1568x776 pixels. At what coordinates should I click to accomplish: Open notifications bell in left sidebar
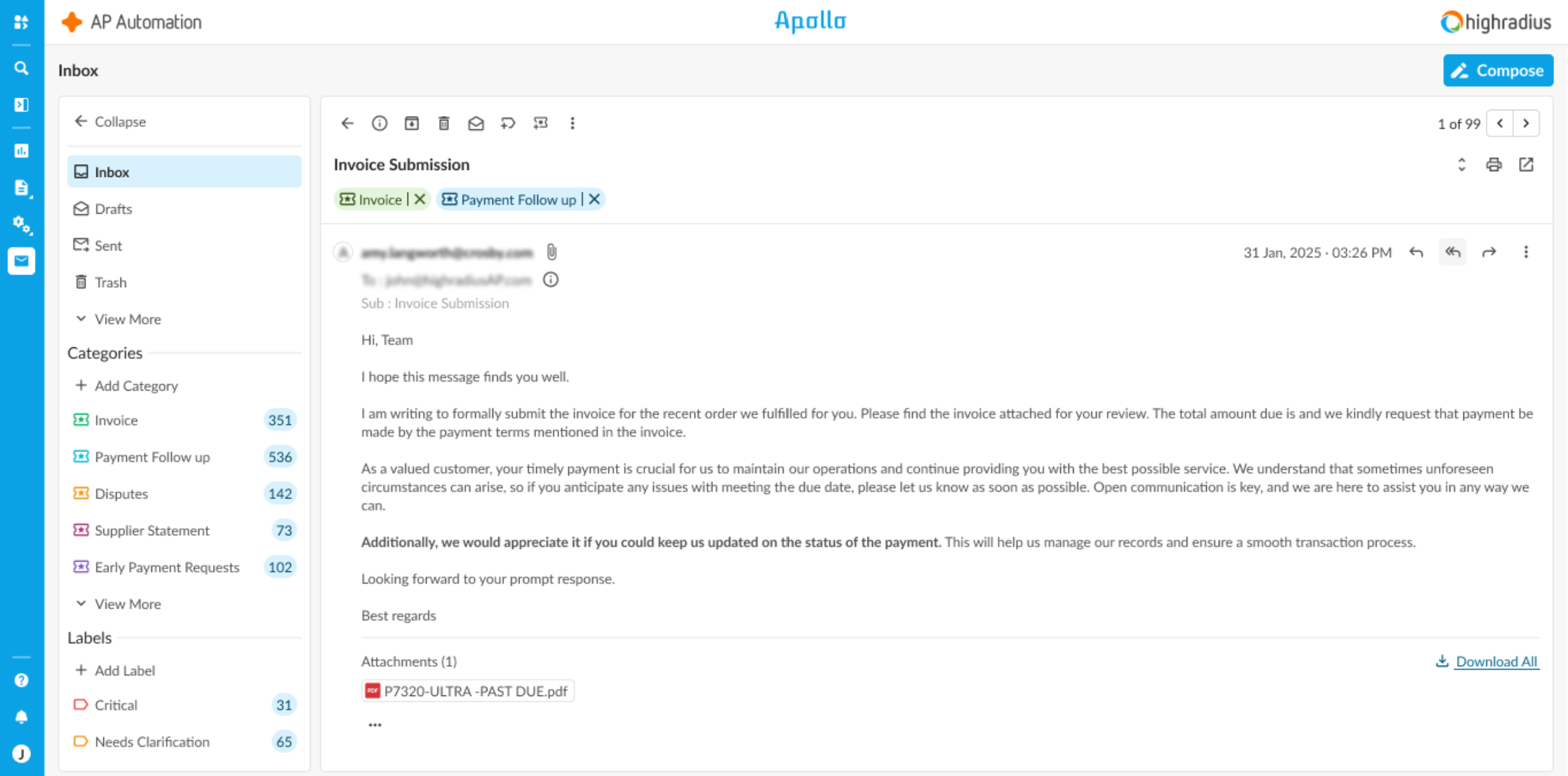(x=22, y=716)
